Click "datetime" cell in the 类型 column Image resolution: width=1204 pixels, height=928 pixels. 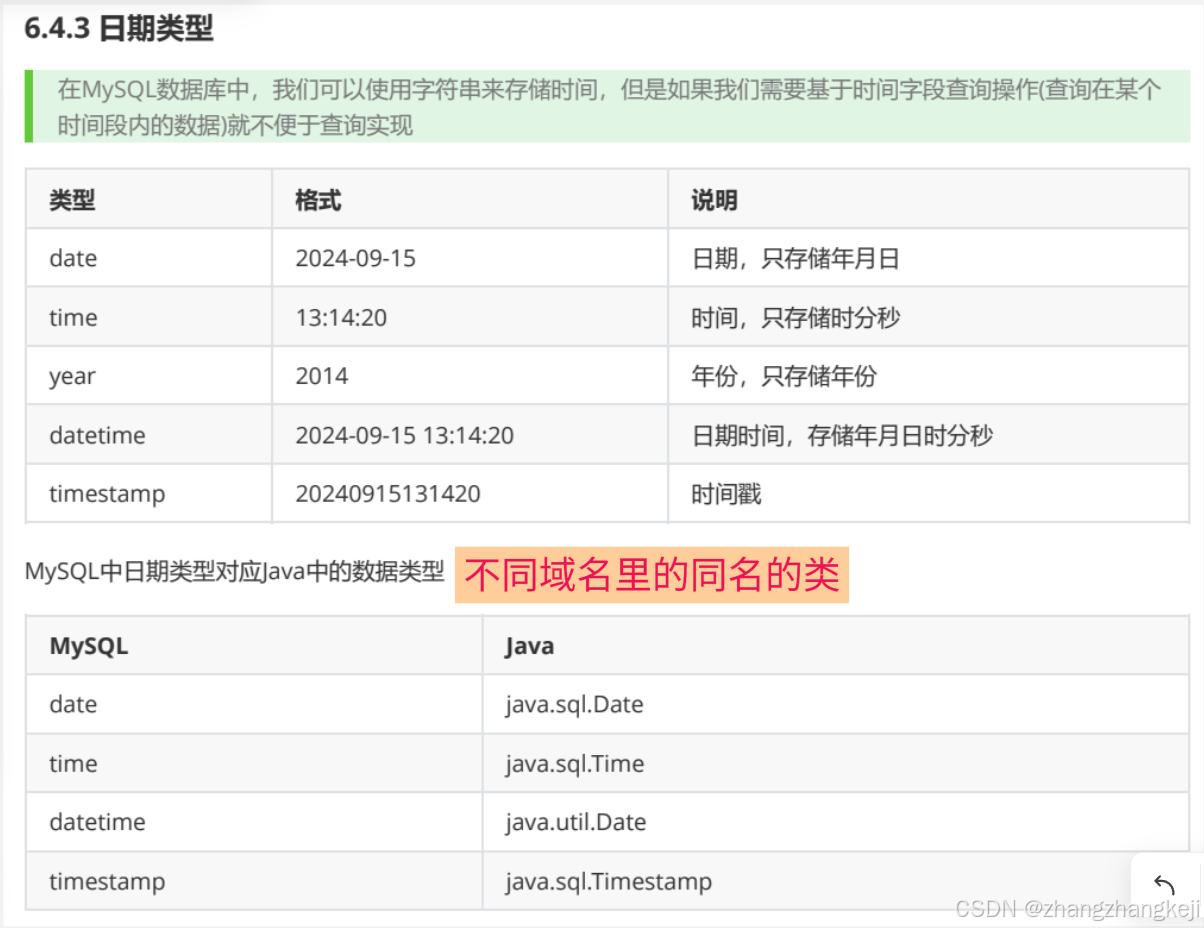[x=149, y=435]
